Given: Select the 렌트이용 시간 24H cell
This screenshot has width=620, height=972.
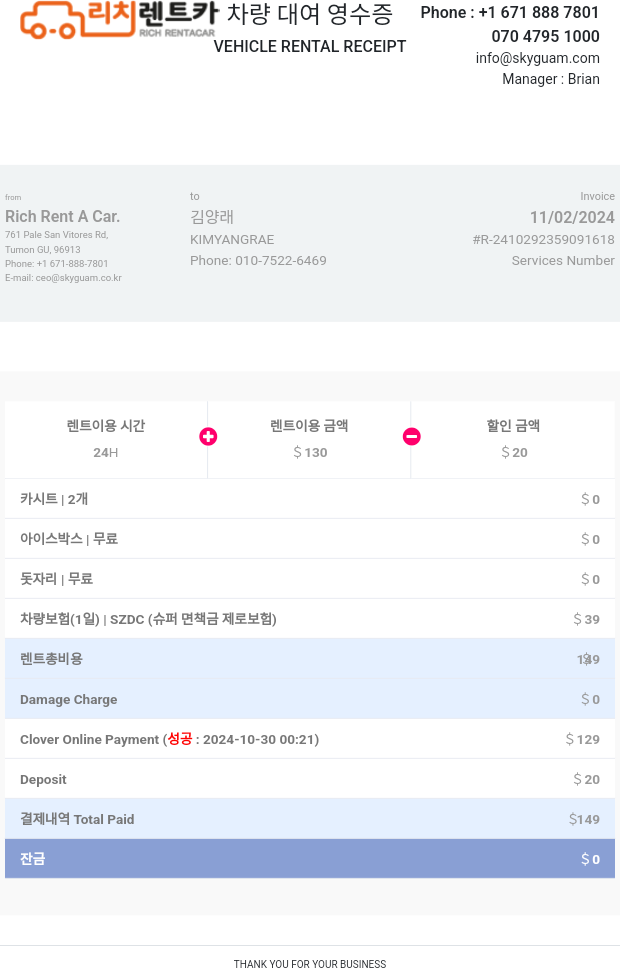Looking at the screenshot, I should click(106, 439).
